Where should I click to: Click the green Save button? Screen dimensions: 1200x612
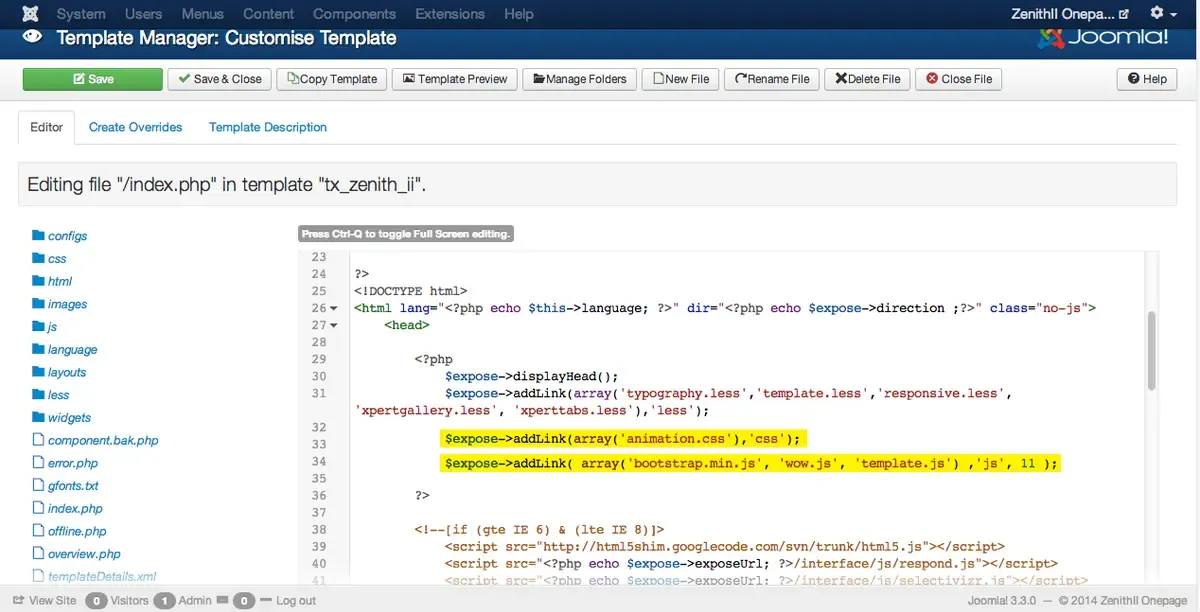(93, 79)
